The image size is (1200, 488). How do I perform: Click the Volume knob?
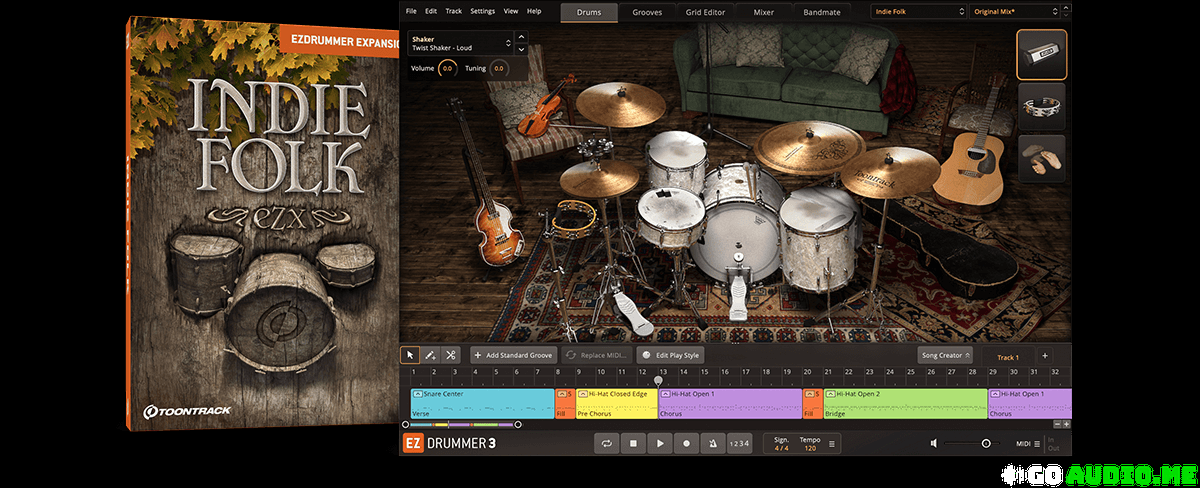pyautogui.click(x=447, y=69)
